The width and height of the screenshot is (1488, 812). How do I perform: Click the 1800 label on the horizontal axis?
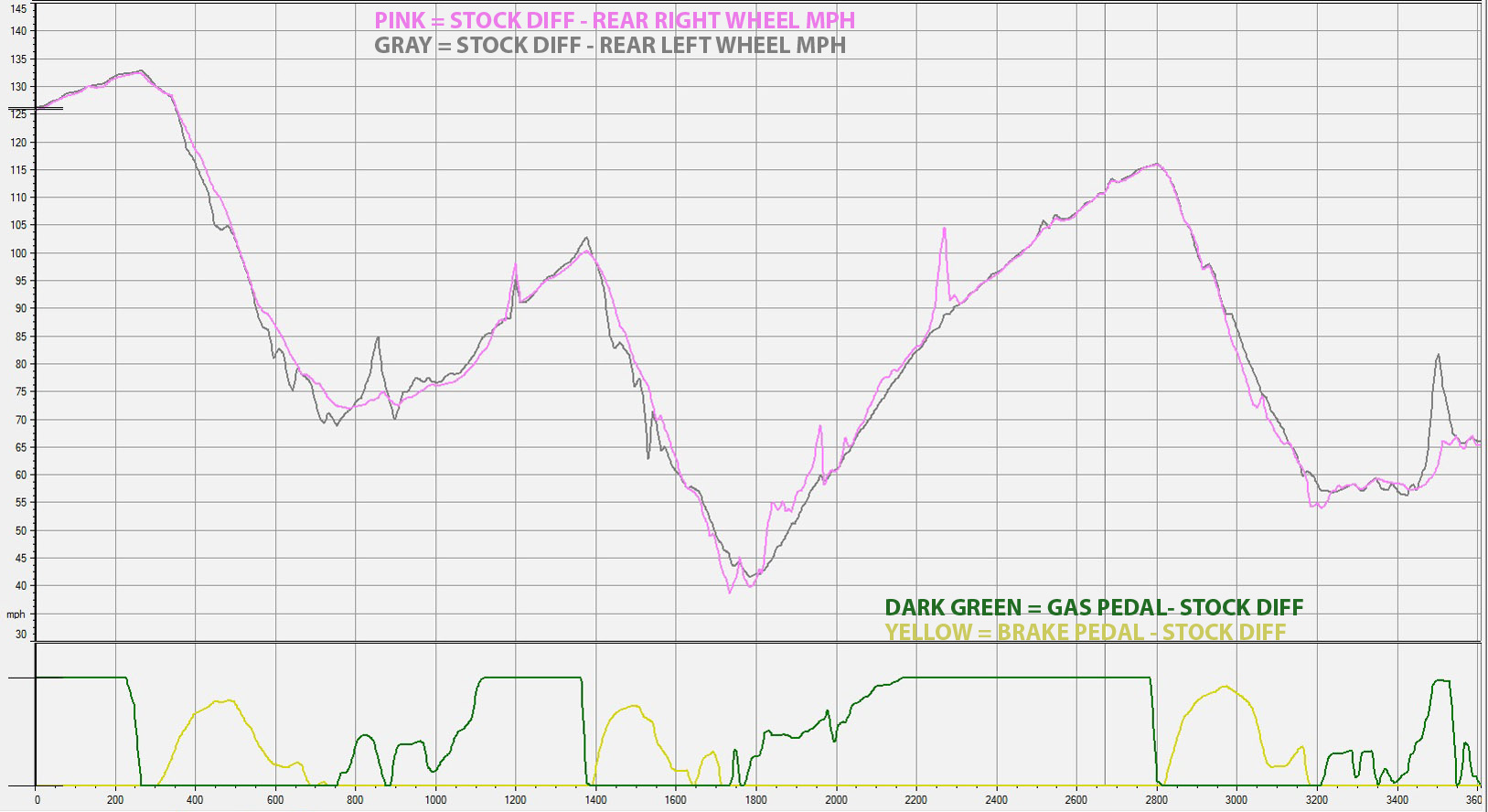755,800
